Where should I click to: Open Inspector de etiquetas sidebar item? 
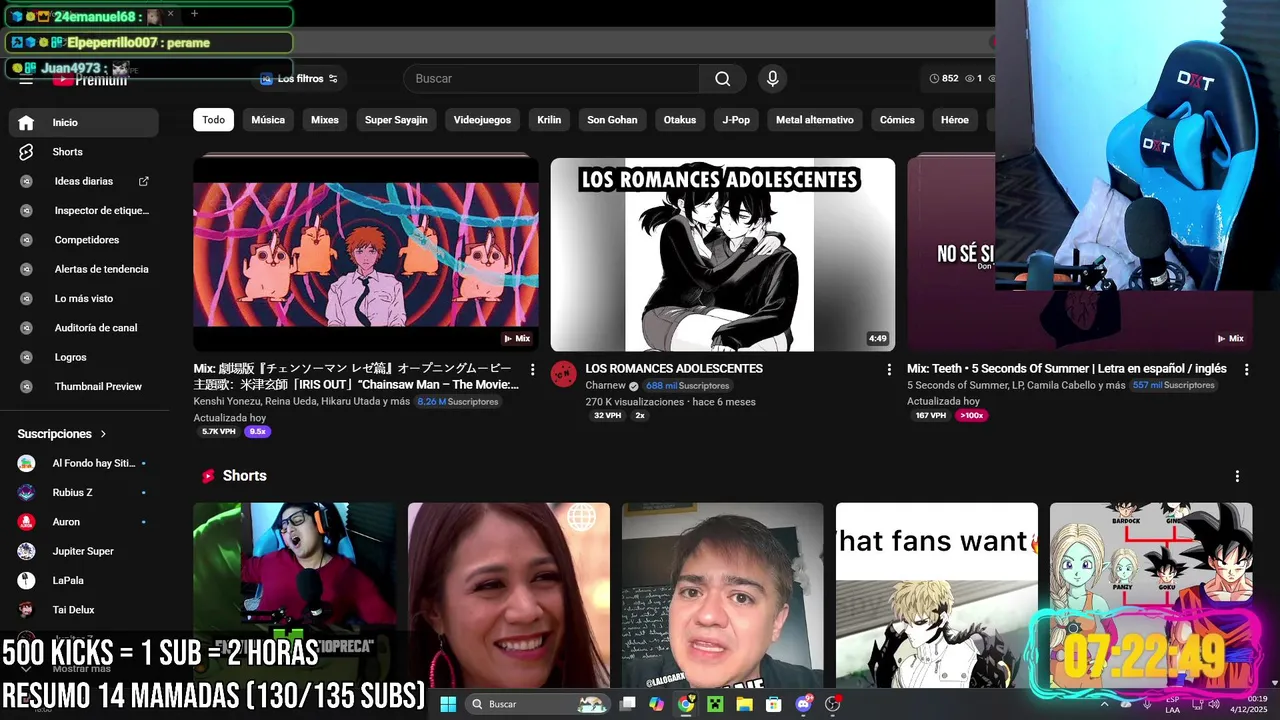[84, 210]
